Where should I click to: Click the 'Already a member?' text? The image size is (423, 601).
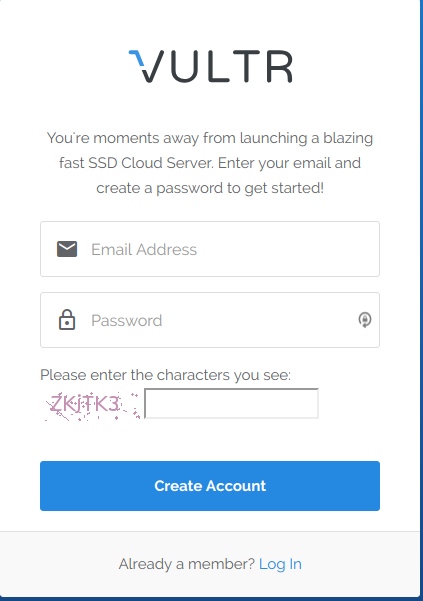pyautogui.click(x=187, y=564)
